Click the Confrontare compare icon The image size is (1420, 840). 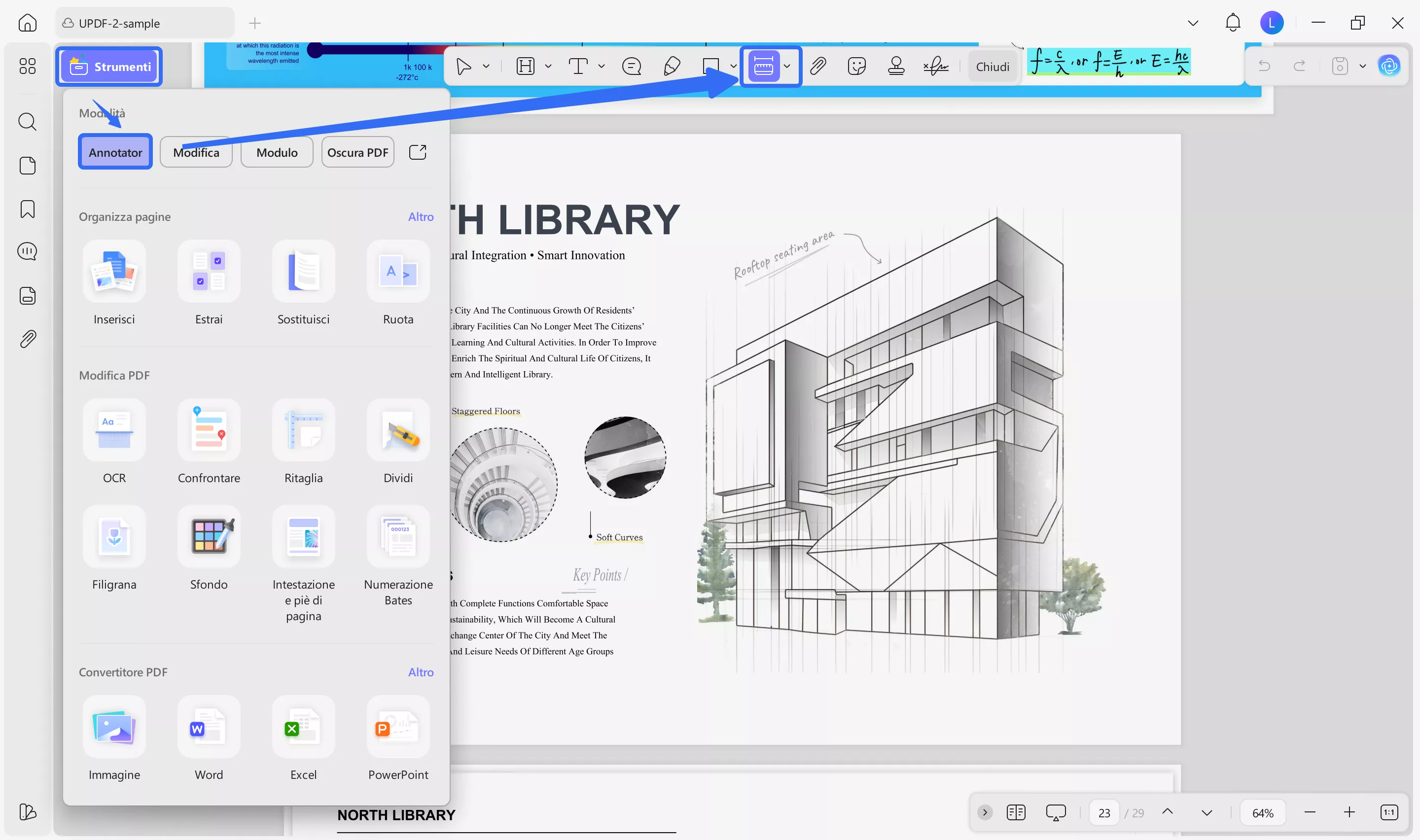point(209,430)
